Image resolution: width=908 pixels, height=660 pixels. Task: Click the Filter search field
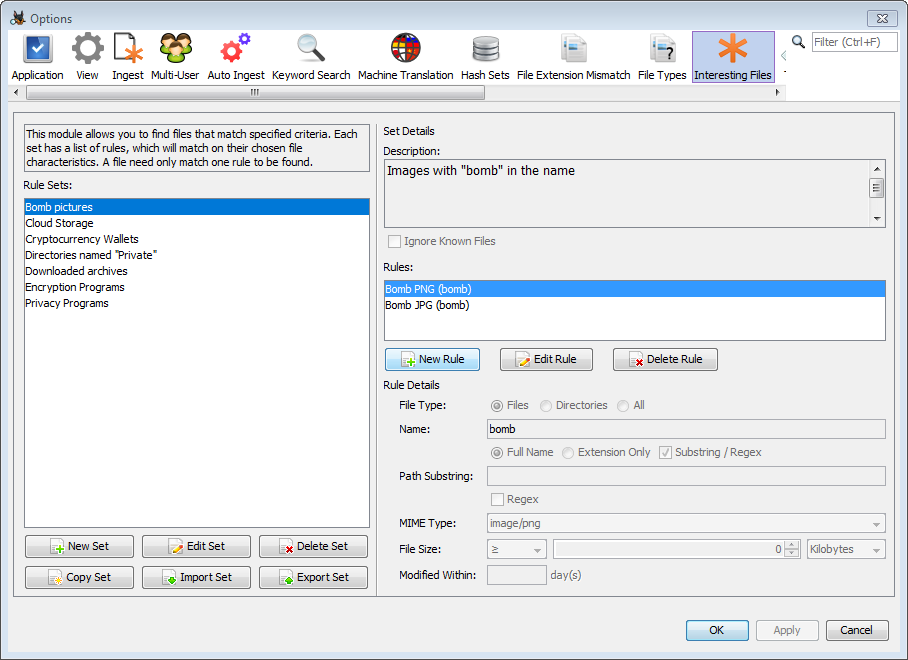[853, 42]
